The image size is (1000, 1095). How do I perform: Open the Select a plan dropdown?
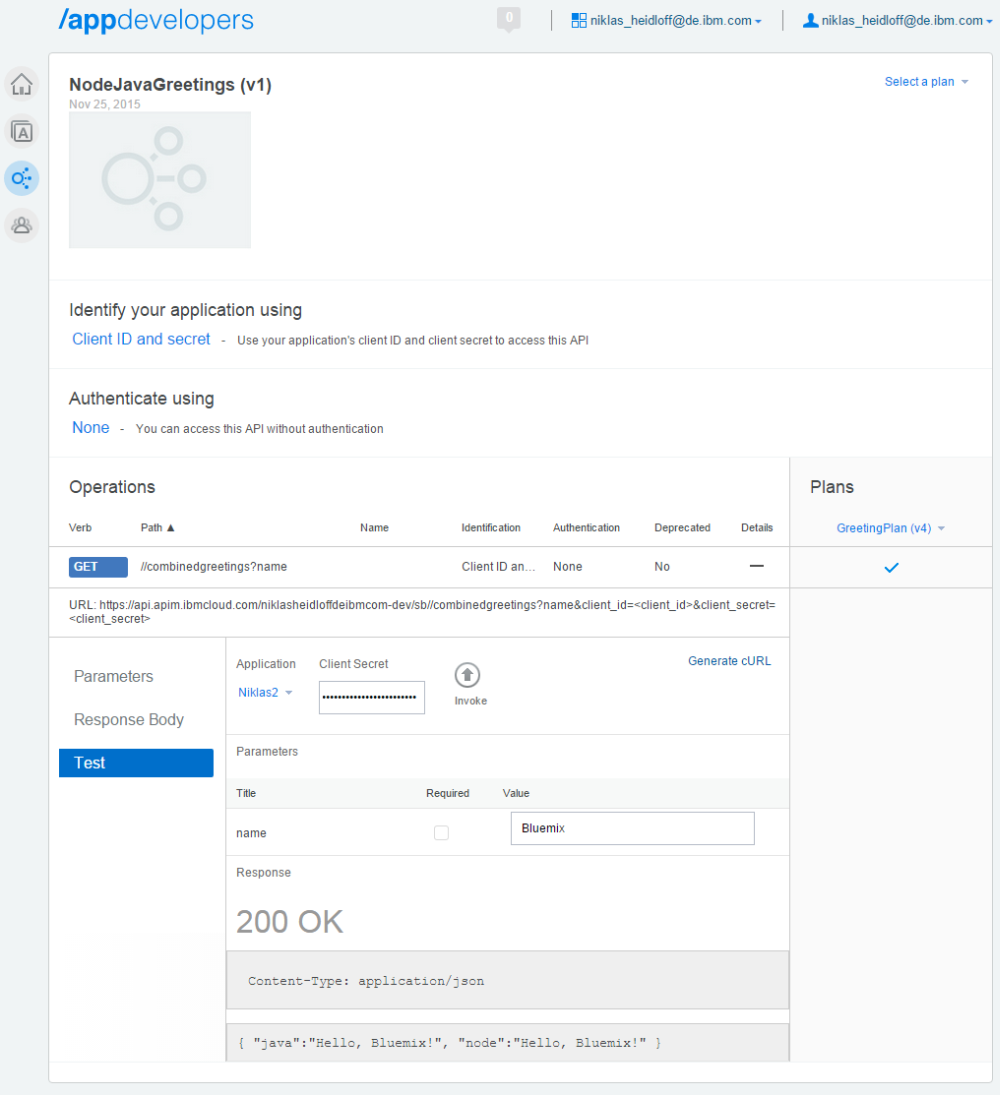[x=927, y=82]
